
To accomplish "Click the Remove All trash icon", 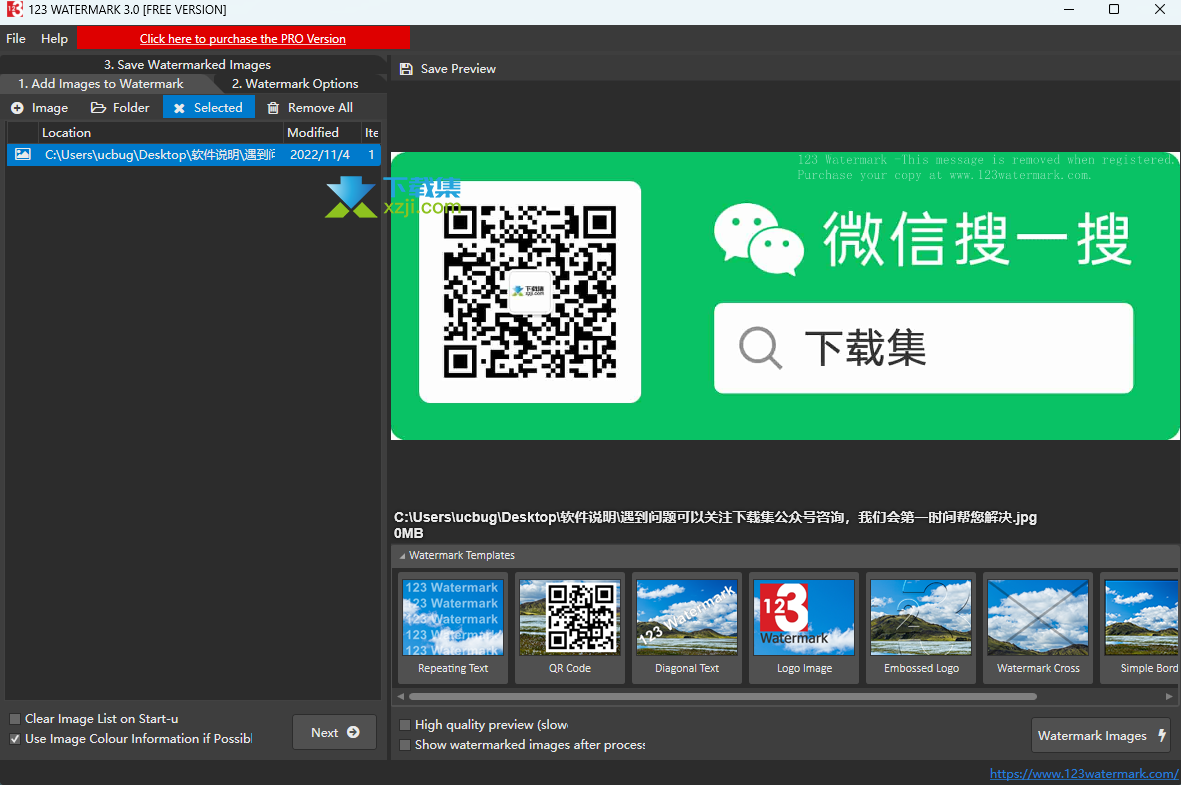I will pyautogui.click(x=273, y=108).
